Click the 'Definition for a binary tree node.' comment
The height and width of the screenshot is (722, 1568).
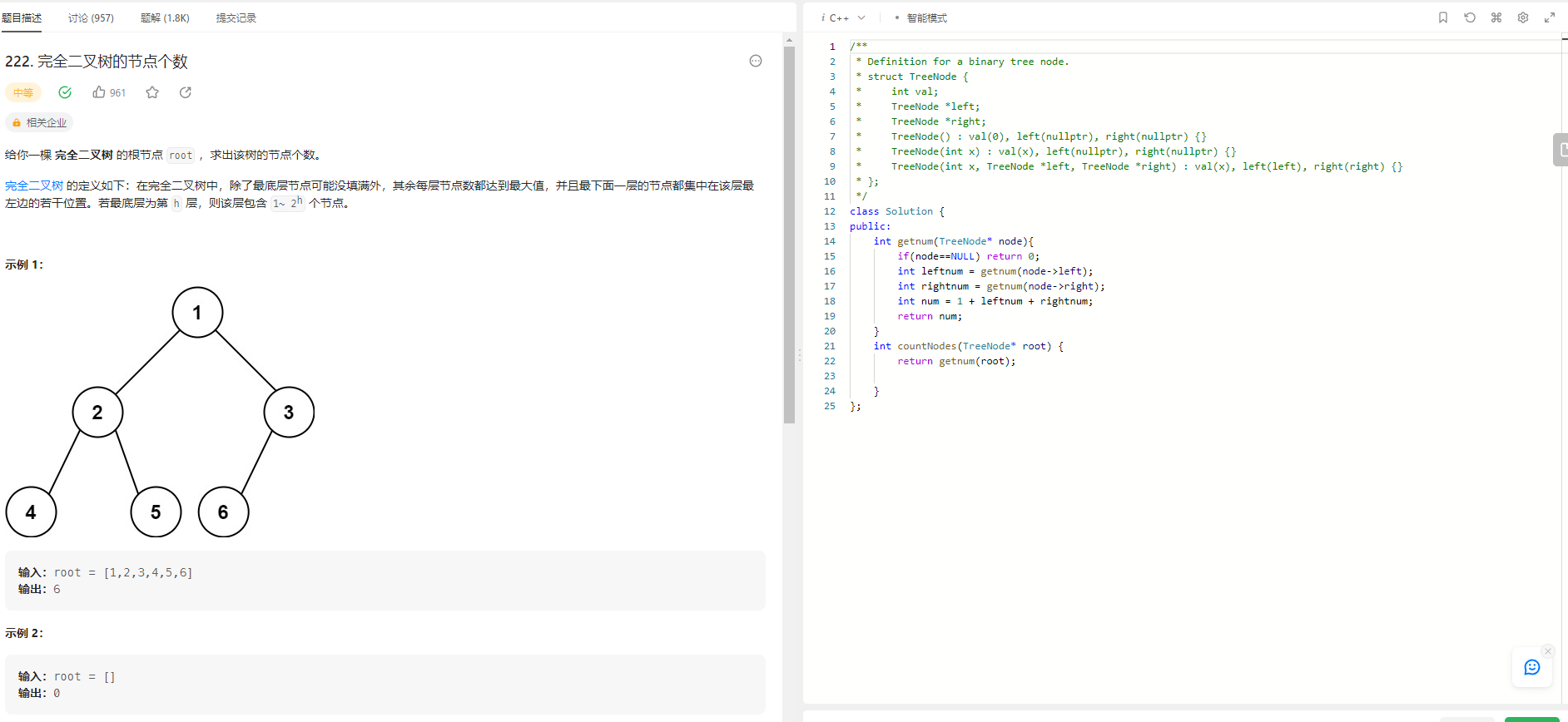point(968,62)
